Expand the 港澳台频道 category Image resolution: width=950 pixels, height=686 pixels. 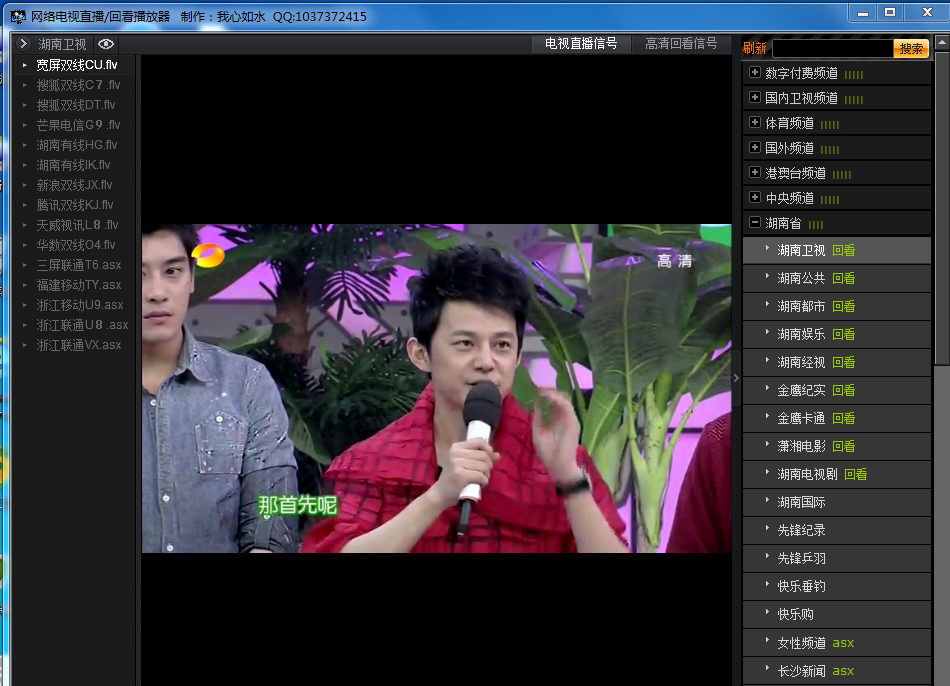755,173
